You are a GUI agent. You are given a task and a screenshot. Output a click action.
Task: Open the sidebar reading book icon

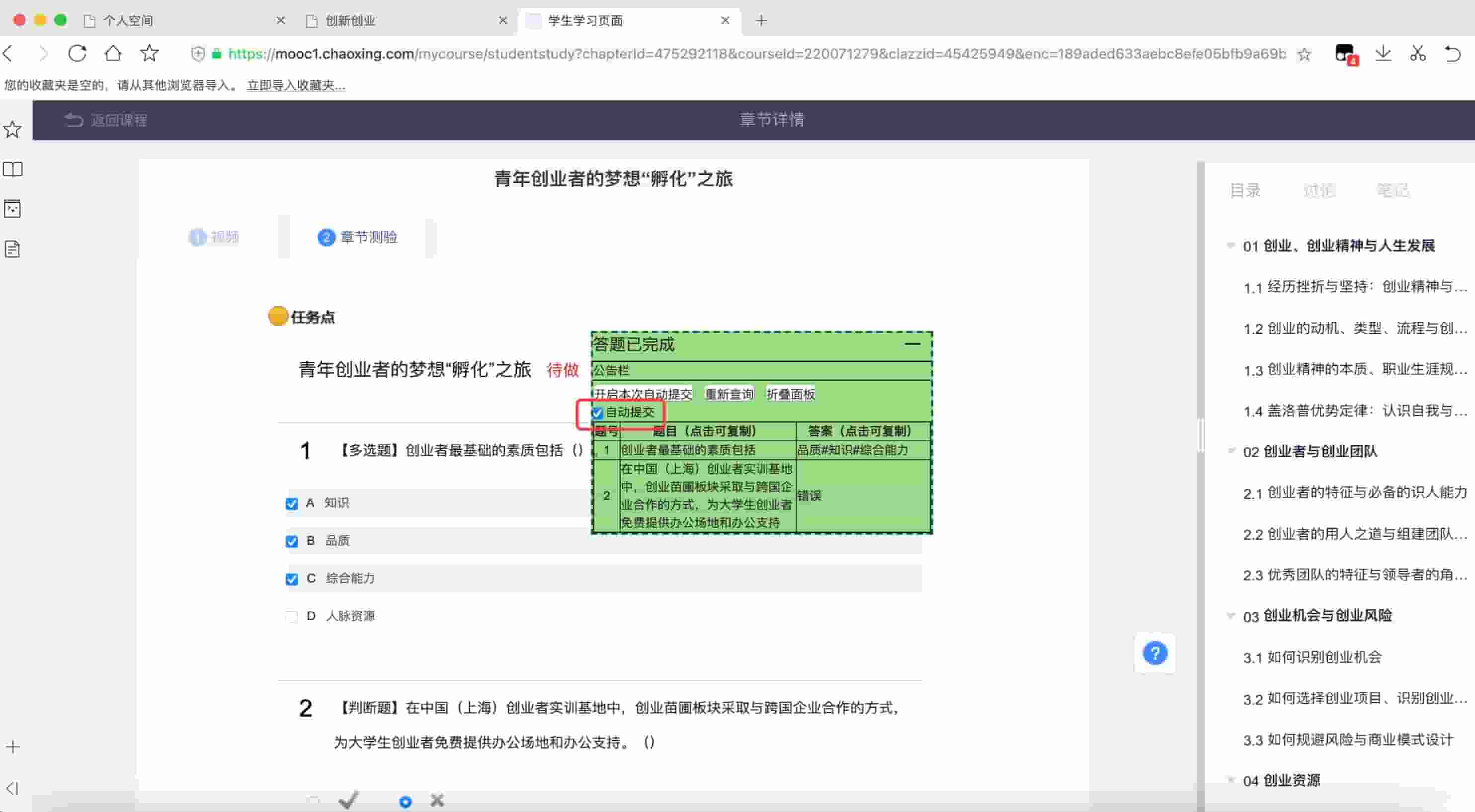click(12, 169)
